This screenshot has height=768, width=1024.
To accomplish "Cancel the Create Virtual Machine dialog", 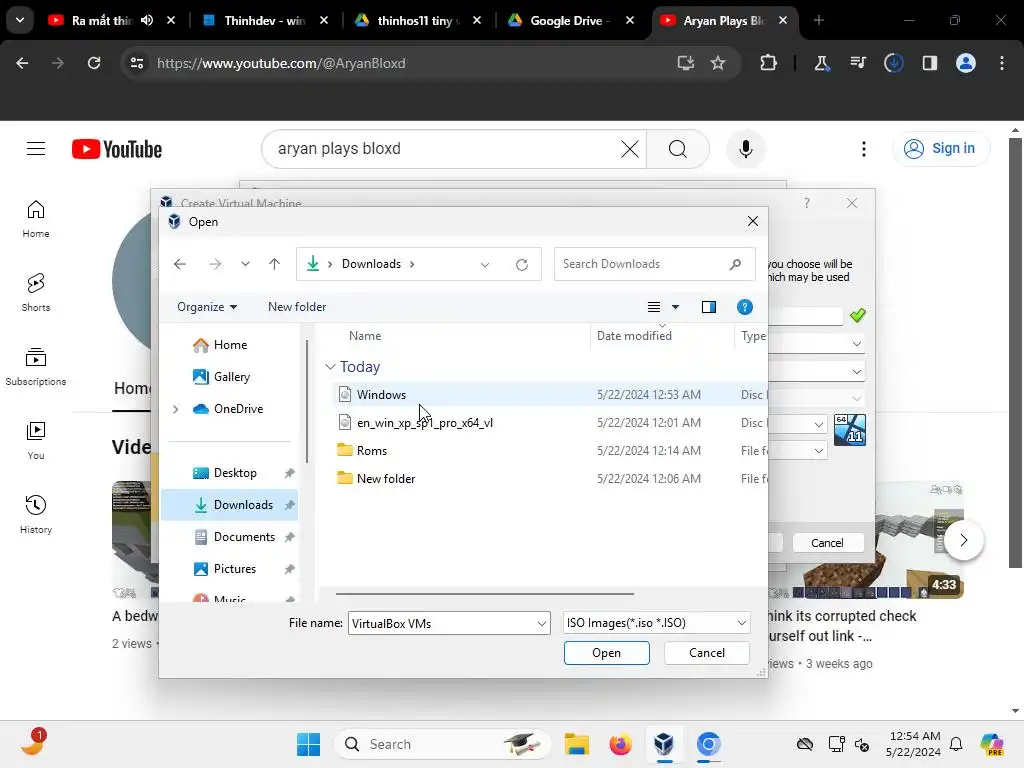I will pyautogui.click(x=827, y=543).
